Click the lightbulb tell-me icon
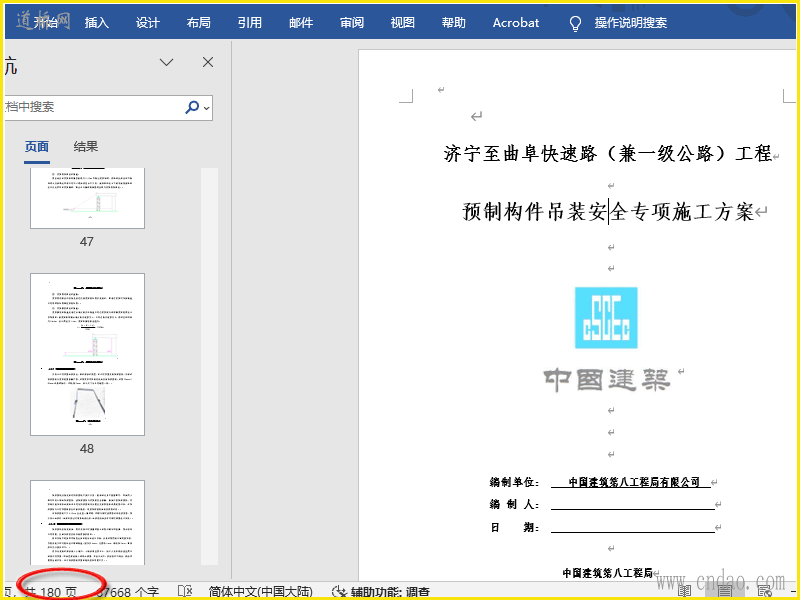800x600 pixels. click(575, 23)
